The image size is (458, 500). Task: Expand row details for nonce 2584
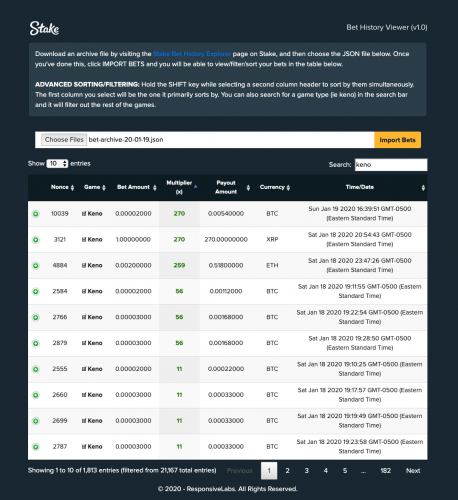point(36,292)
